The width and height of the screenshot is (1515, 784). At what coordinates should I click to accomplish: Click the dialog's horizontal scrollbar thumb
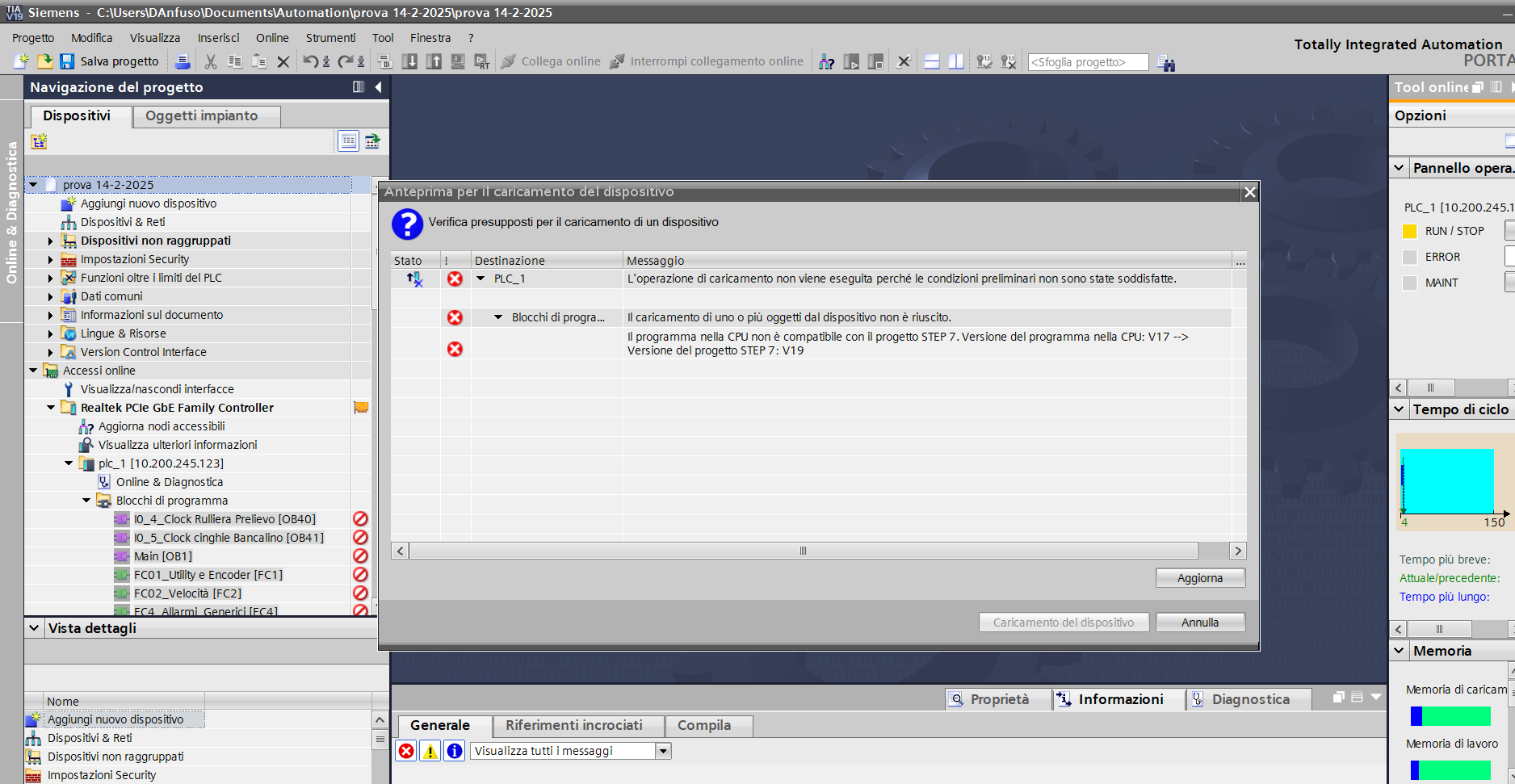tap(803, 551)
